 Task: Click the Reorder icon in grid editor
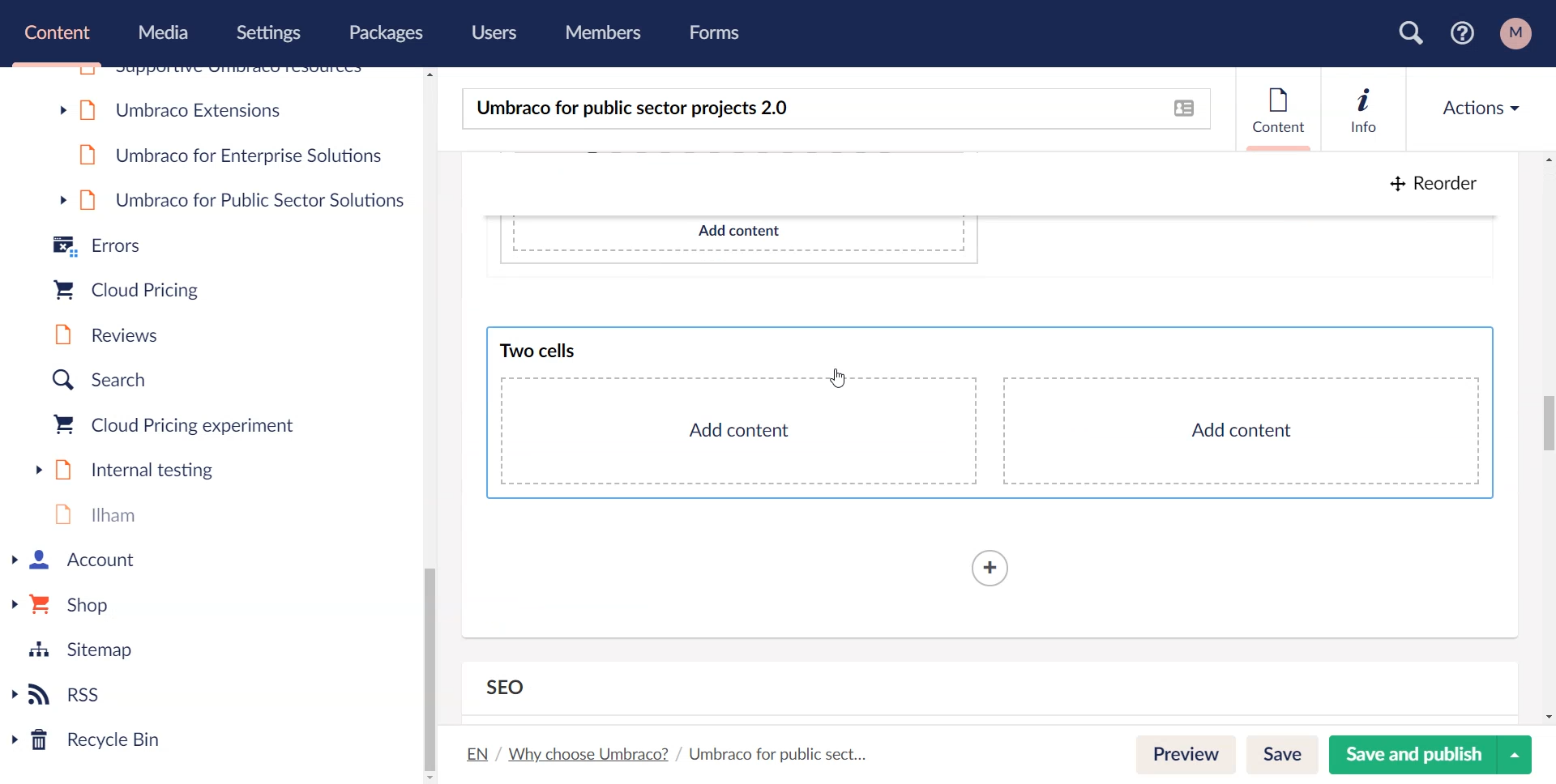1397,184
